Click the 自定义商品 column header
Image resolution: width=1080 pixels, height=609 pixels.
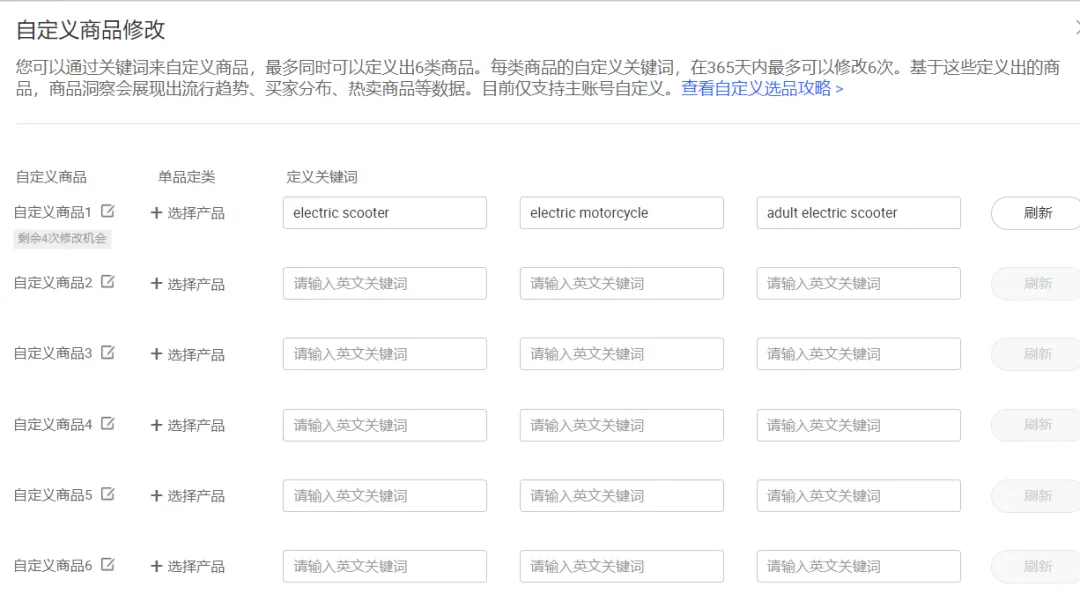(51, 177)
